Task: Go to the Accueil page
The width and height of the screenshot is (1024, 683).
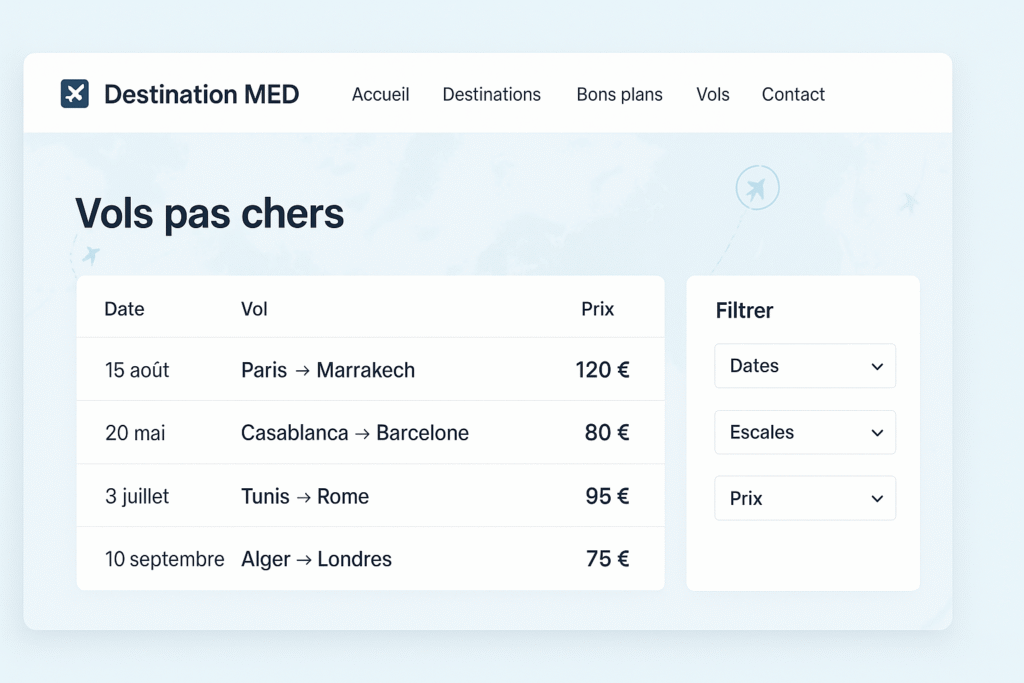Action: pyautogui.click(x=380, y=94)
